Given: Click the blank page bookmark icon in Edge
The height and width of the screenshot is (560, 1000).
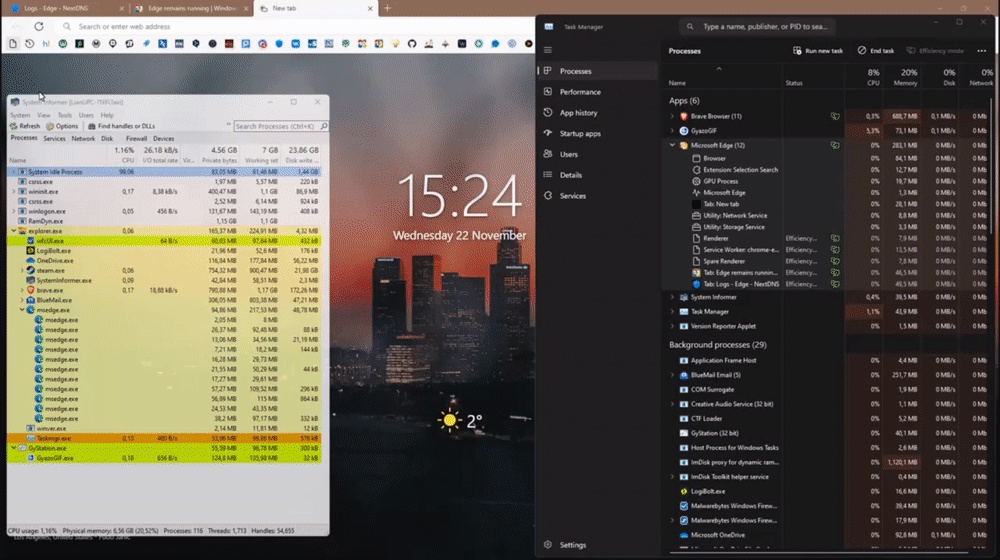Looking at the screenshot, I should (13, 43).
